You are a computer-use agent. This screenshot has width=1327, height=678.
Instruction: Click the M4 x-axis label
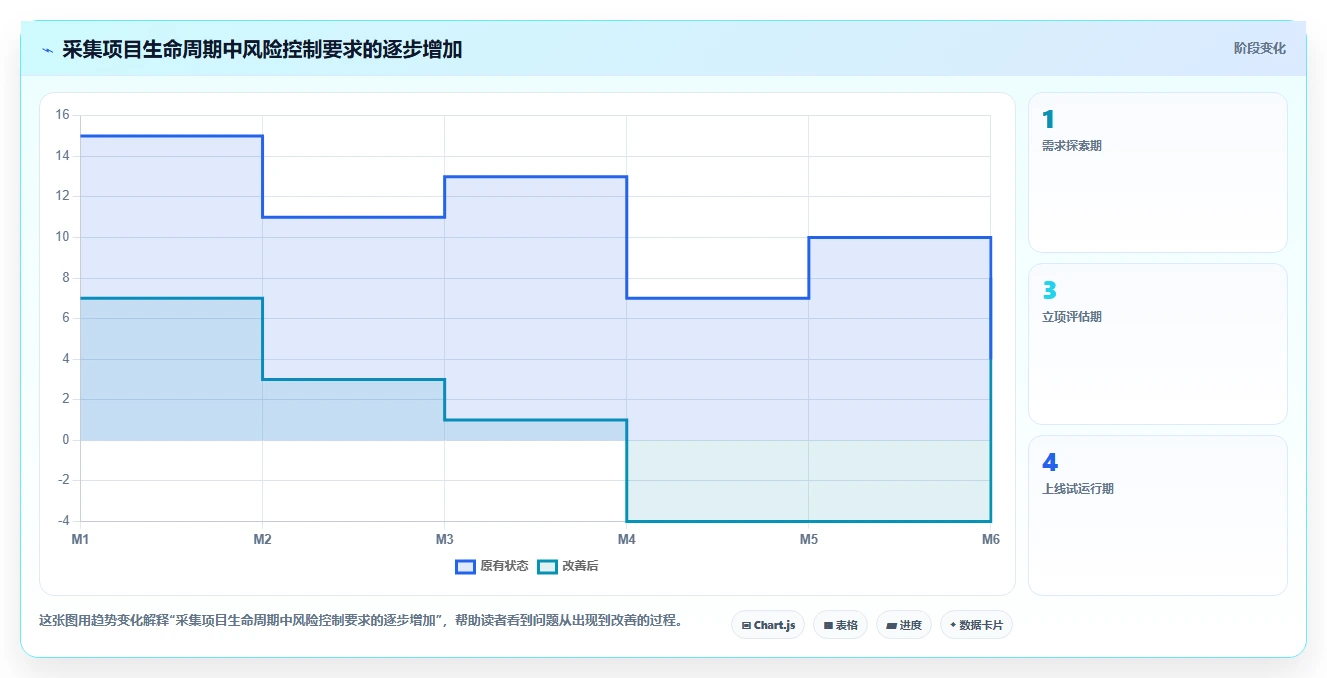[x=626, y=539]
